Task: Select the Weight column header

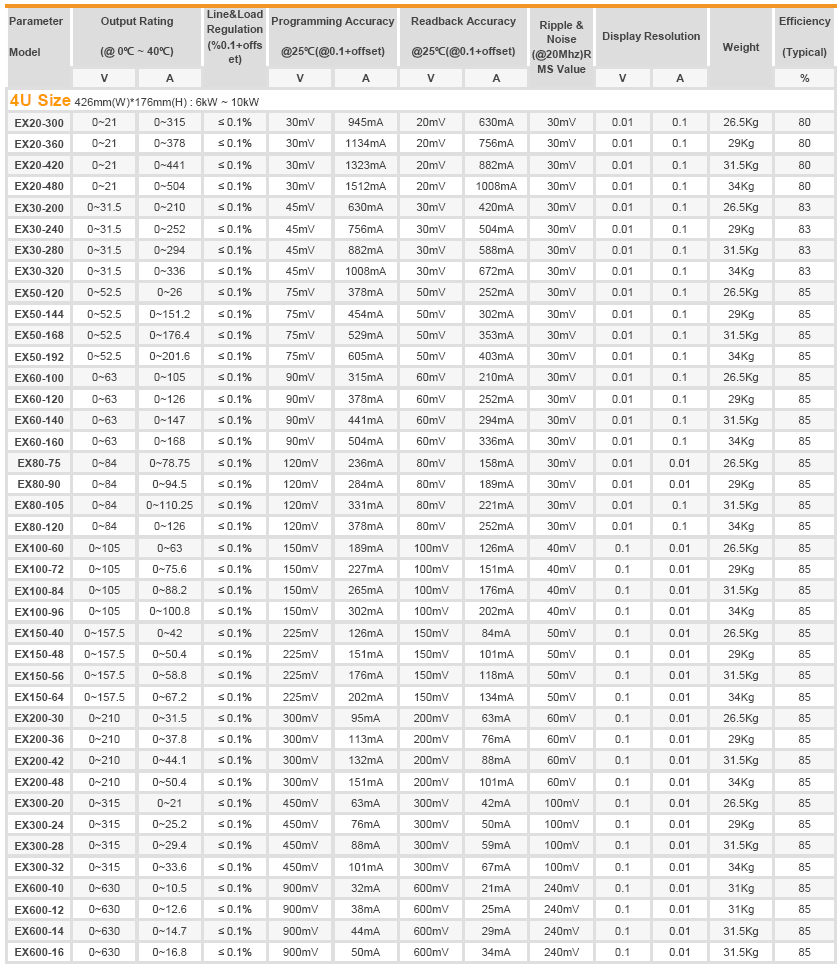Action: [741, 47]
